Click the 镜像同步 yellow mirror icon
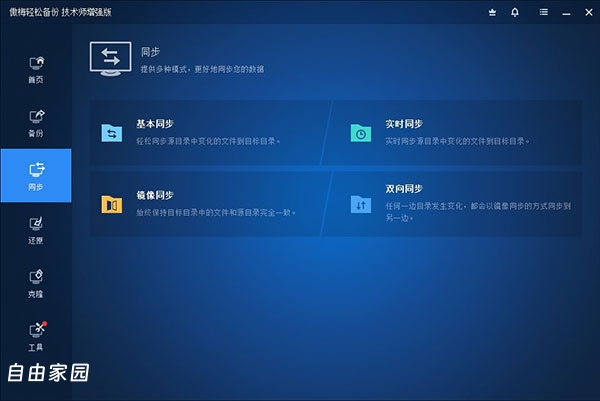 point(112,204)
